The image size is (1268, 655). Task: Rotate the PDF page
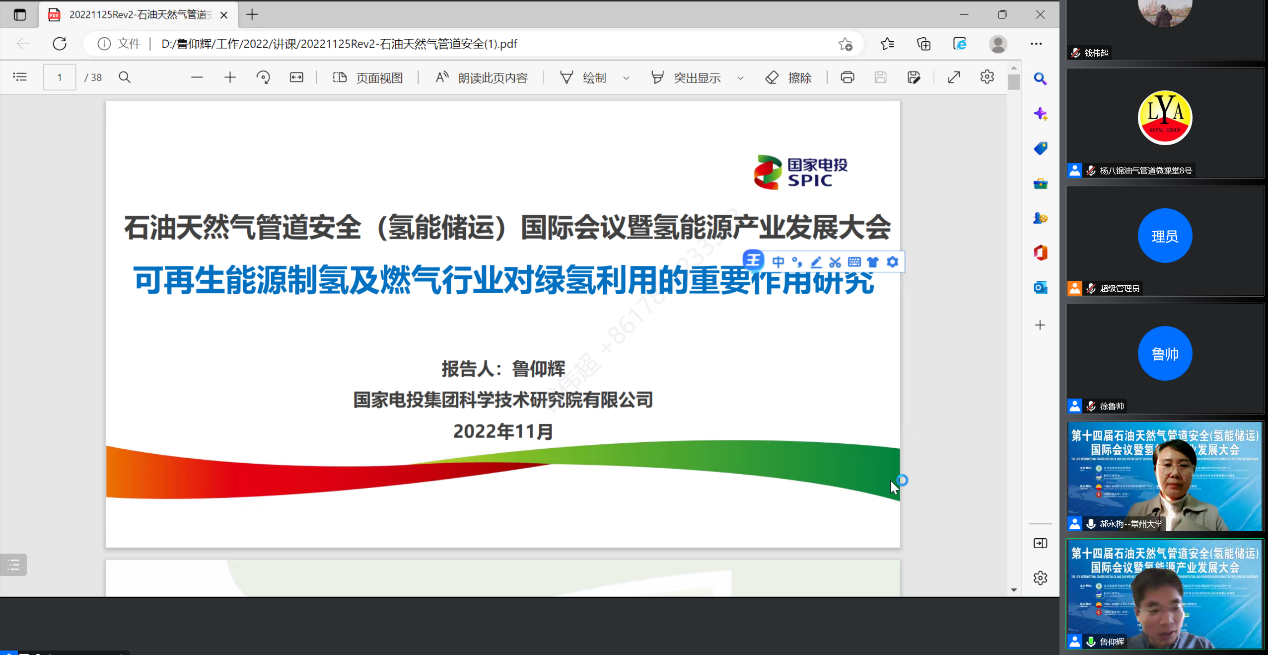pos(263,77)
